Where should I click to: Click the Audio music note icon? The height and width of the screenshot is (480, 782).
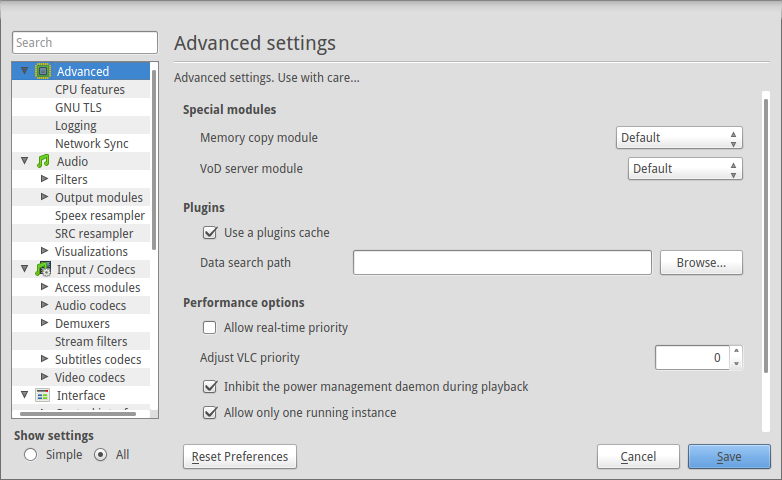pos(43,161)
